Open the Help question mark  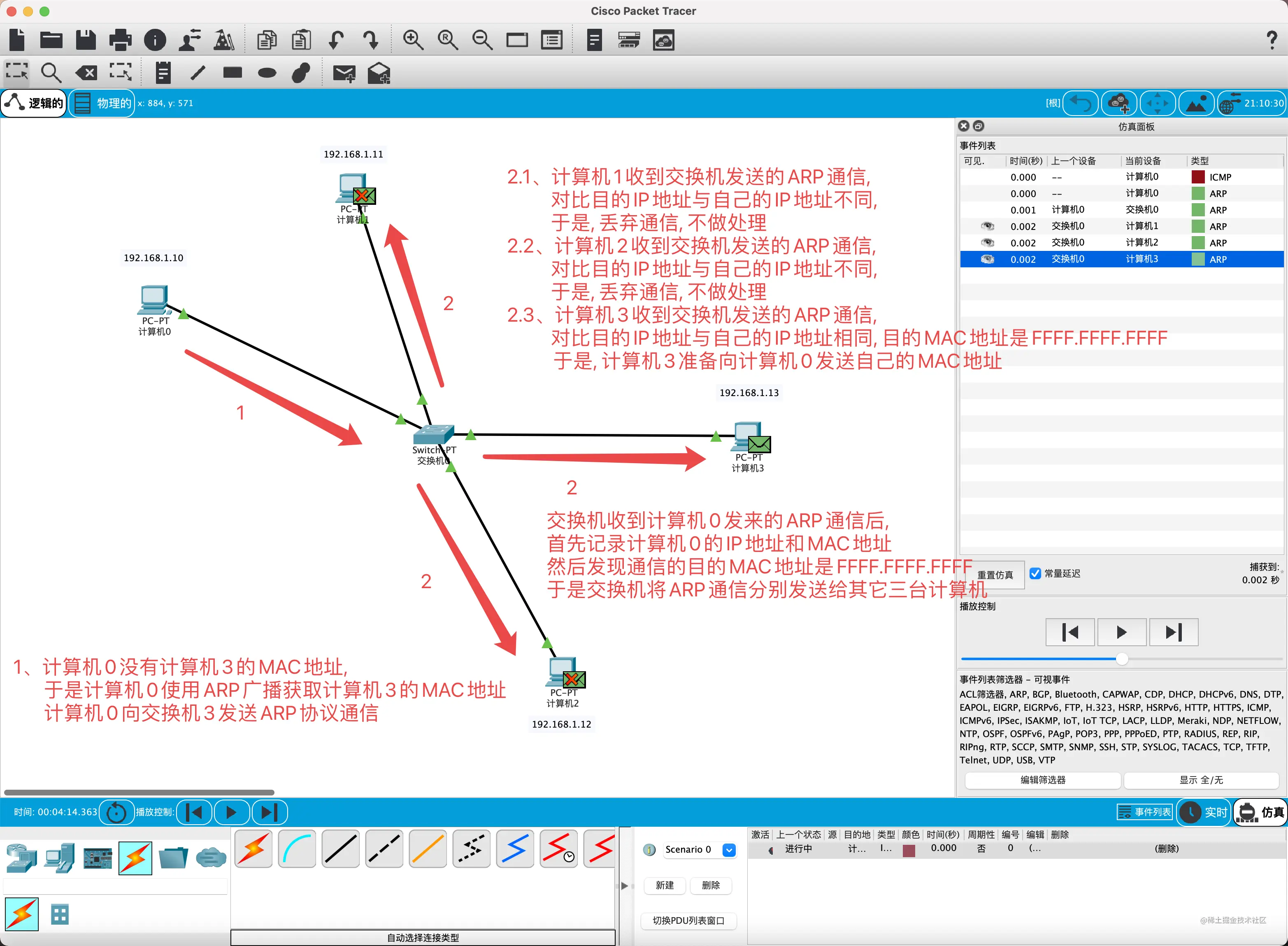pos(1272,40)
